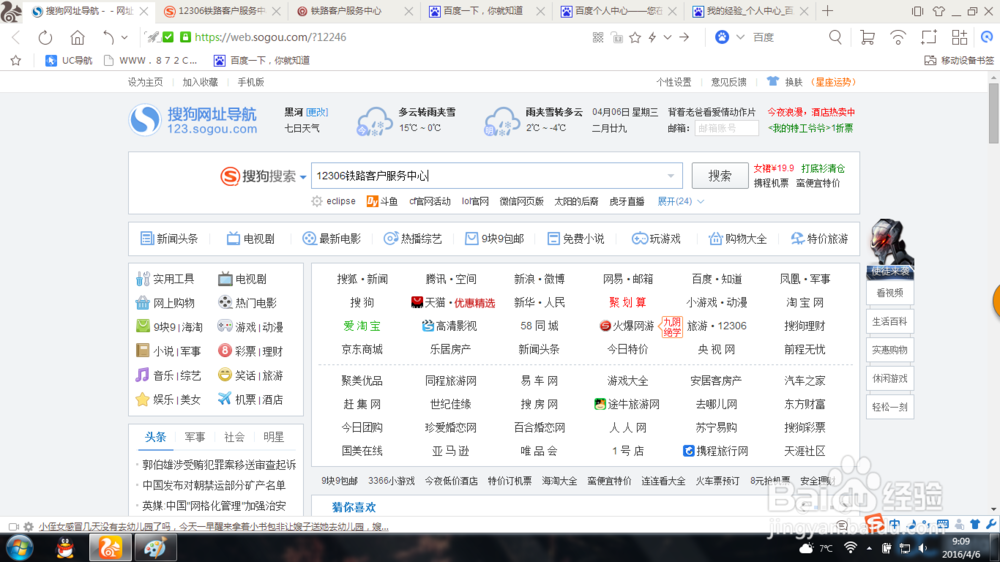Open new tab with plus icon

(x=828, y=11)
